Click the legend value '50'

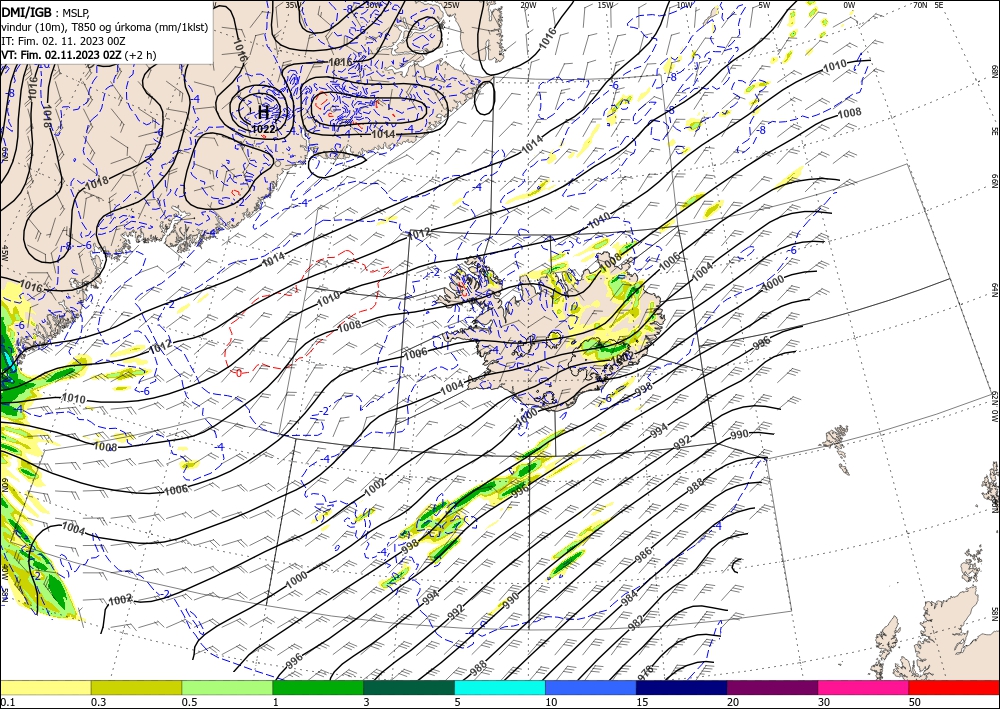[914, 702]
